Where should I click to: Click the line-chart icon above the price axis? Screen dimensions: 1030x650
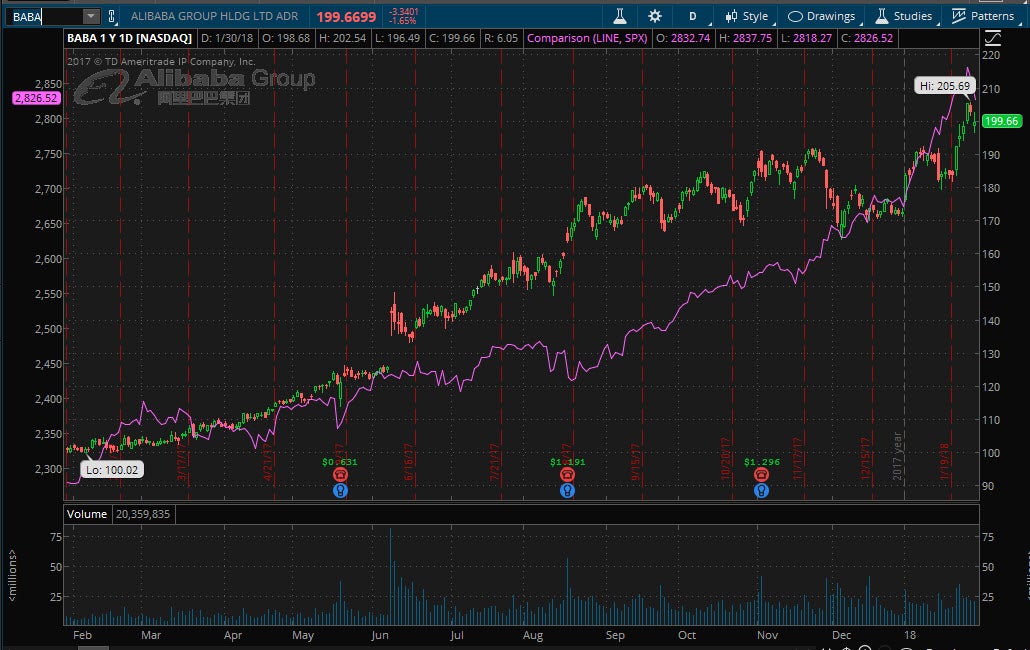point(992,38)
